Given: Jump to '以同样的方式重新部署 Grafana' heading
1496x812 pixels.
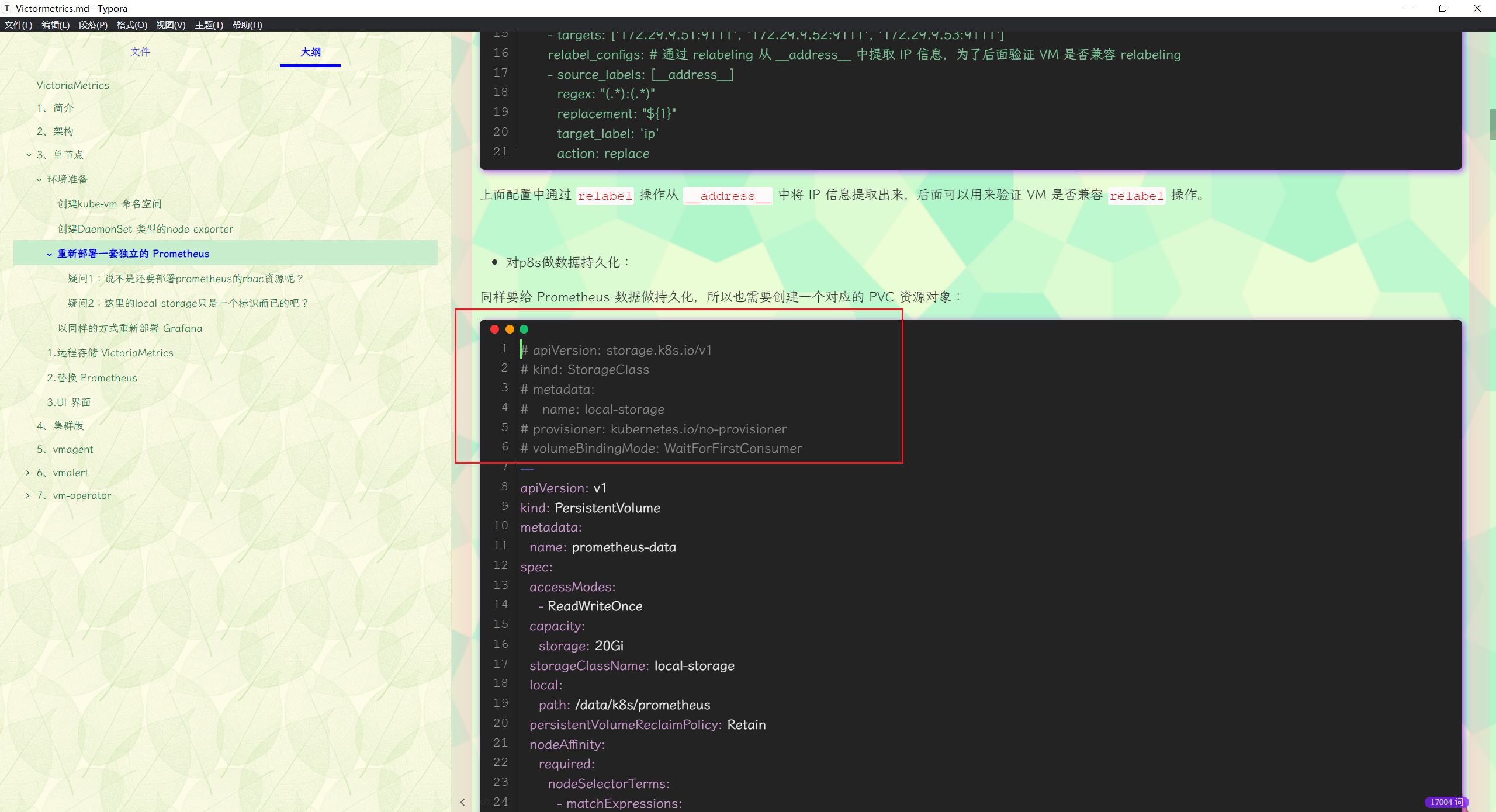Looking at the screenshot, I should click(x=130, y=328).
